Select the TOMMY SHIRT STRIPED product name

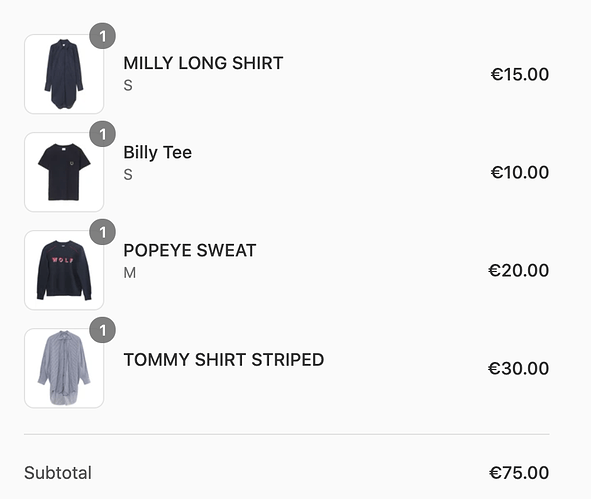(x=224, y=360)
